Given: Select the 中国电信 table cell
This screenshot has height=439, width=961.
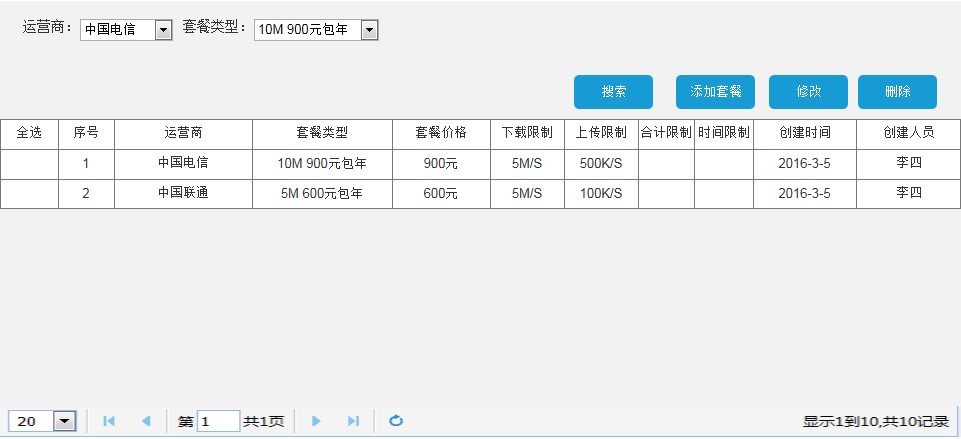Looking at the screenshot, I should tap(183, 164).
